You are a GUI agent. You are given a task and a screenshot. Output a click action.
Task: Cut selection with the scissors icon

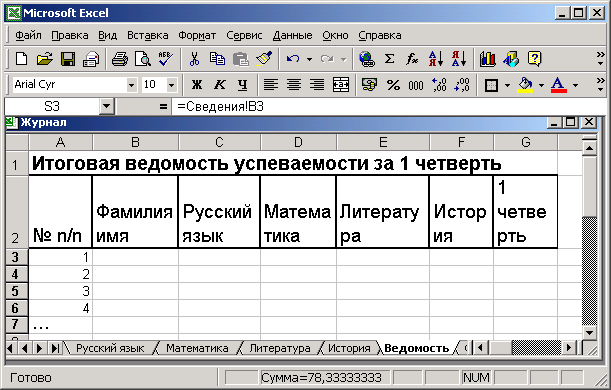click(194, 59)
